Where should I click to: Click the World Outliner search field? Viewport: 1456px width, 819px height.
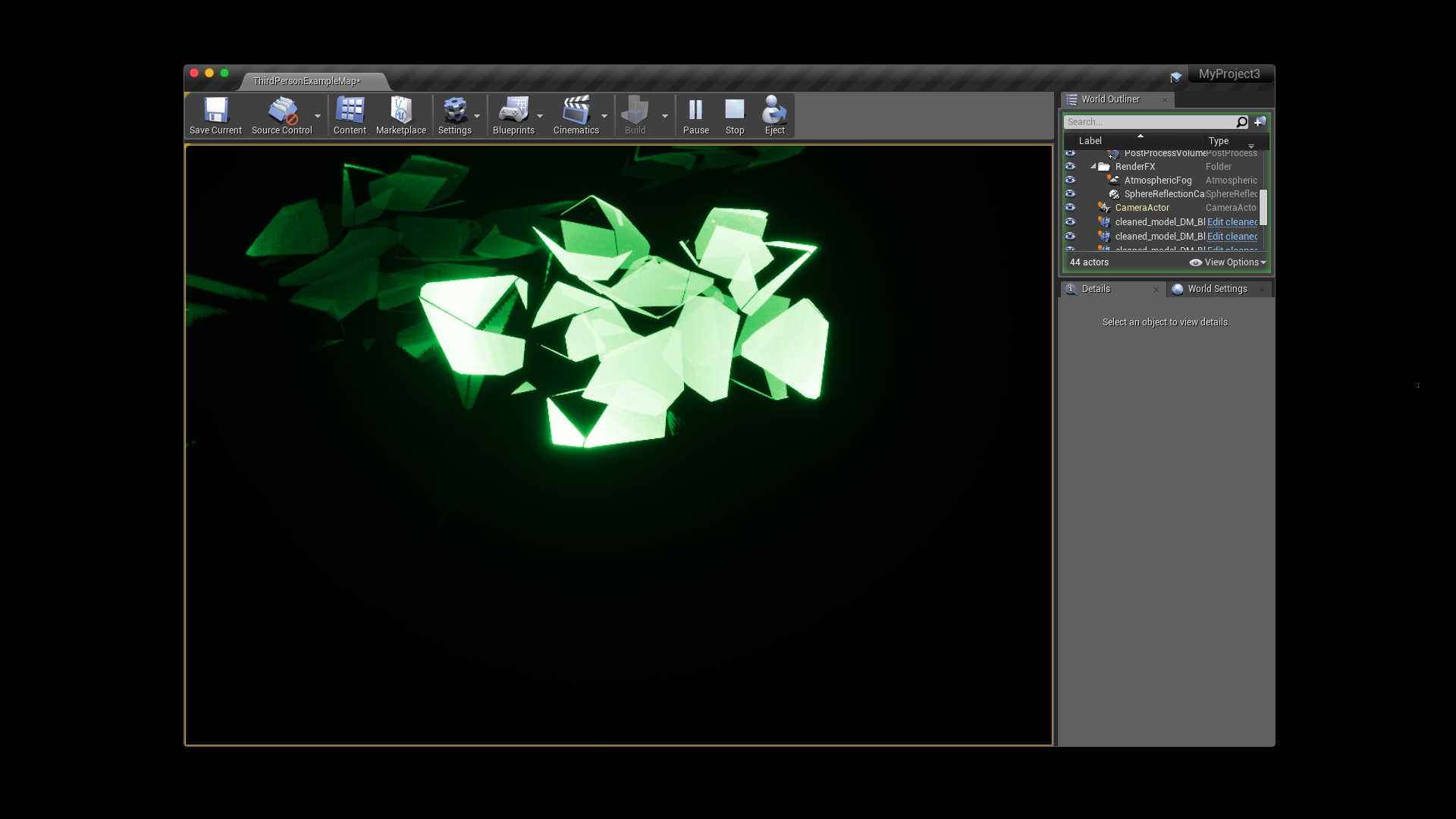1149,122
